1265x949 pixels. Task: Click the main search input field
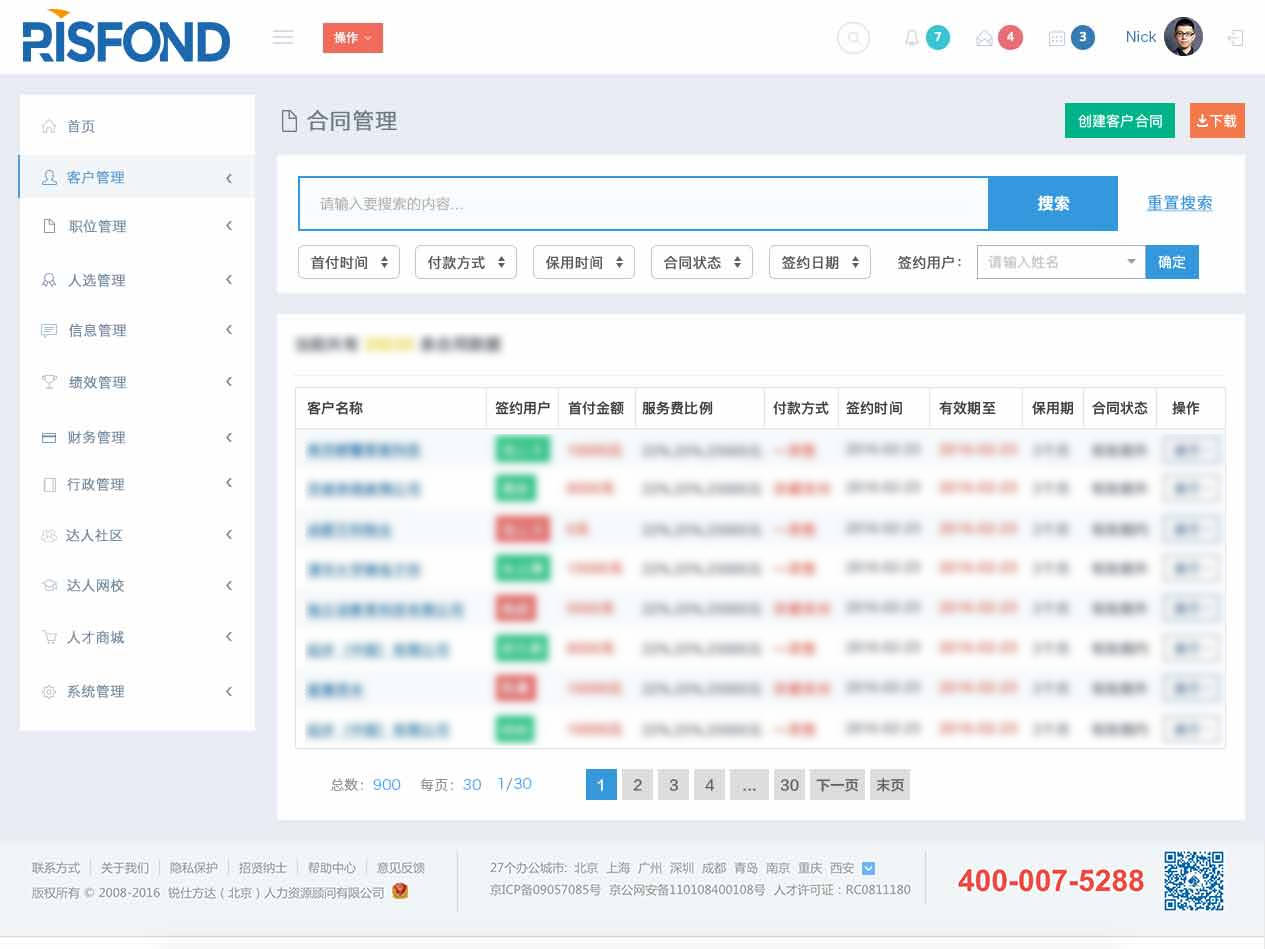(x=643, y=204)
